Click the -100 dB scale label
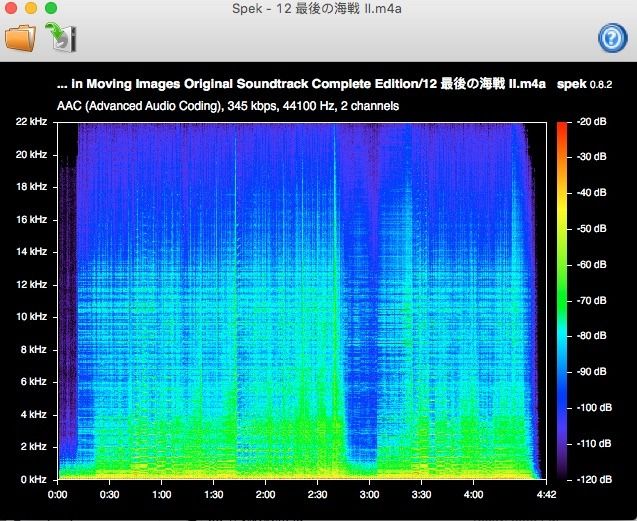The height and width of the screenshot is (521, 637). click(594, 408)
